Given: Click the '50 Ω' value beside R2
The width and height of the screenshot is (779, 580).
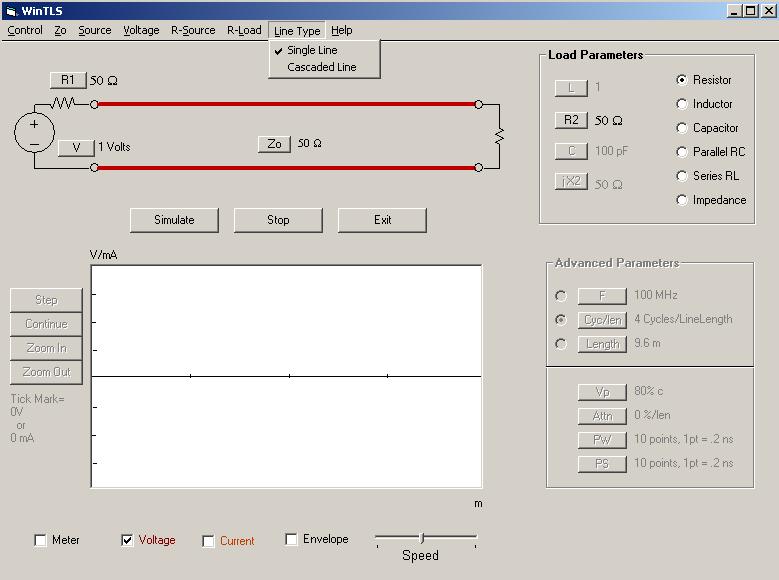Looking at the screenshot, I should click(x=609, y=121).
